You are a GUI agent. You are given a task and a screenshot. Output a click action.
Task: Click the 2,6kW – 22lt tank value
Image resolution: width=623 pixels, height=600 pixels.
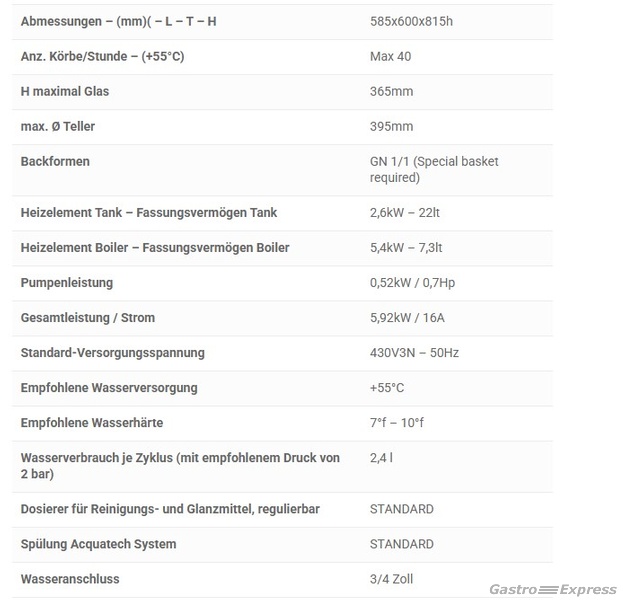[405, 213]
